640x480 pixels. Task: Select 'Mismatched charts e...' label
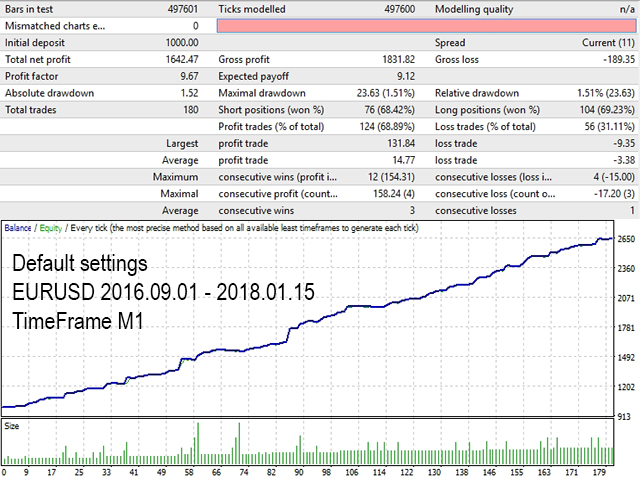tap(55, 26)
